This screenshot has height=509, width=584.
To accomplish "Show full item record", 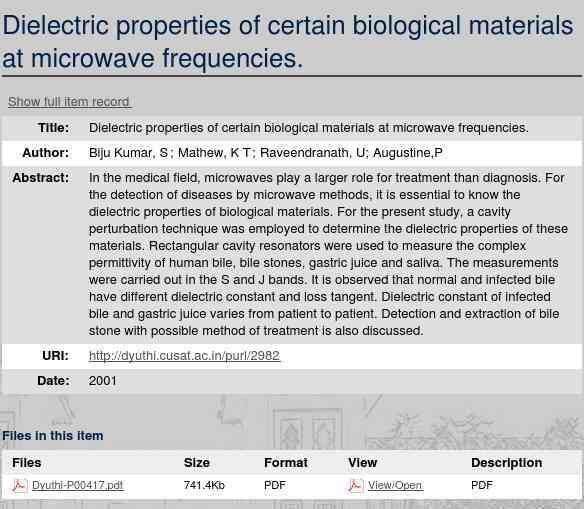I will [70, 102].
